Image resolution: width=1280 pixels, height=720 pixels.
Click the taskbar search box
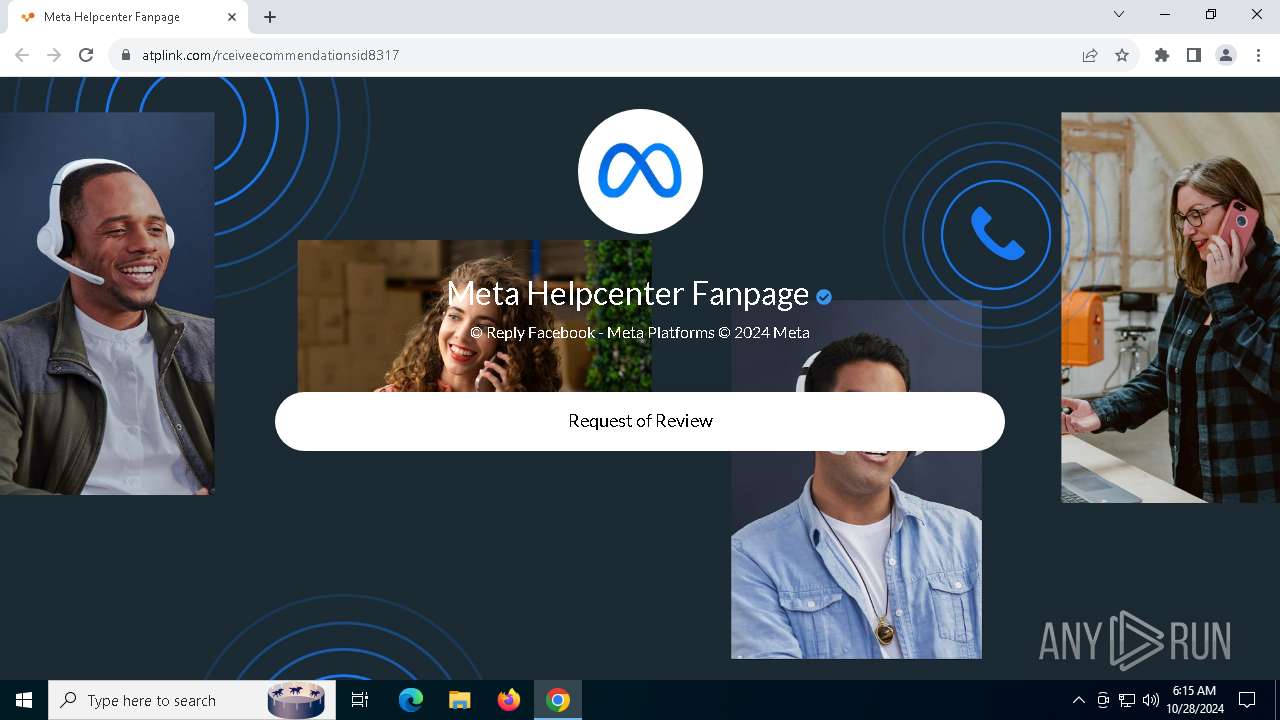(x=190, y=700)
